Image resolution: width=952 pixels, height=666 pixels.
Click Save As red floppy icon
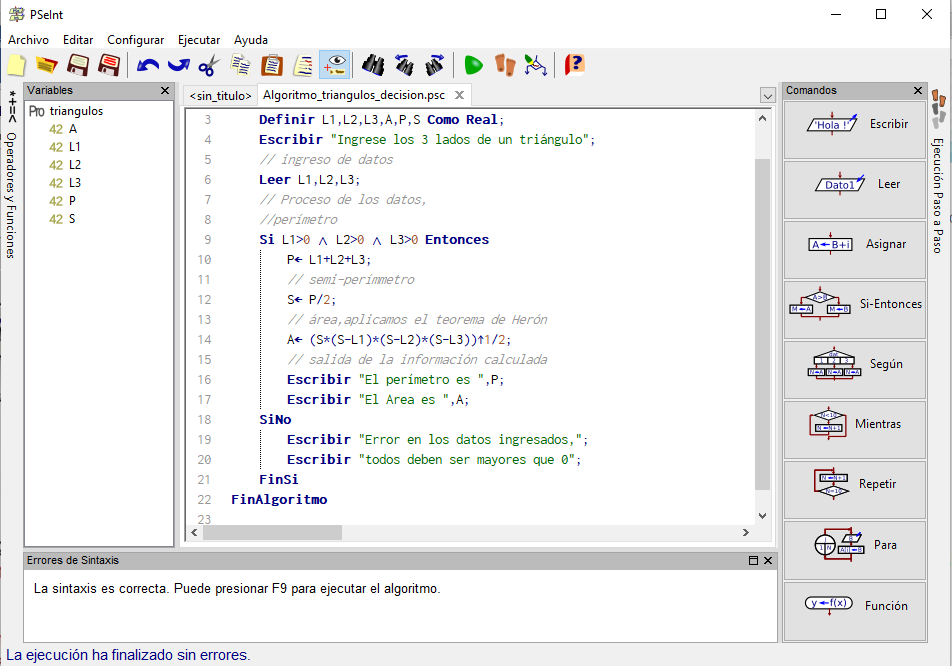pyautogui.click(x=109, y=65)
